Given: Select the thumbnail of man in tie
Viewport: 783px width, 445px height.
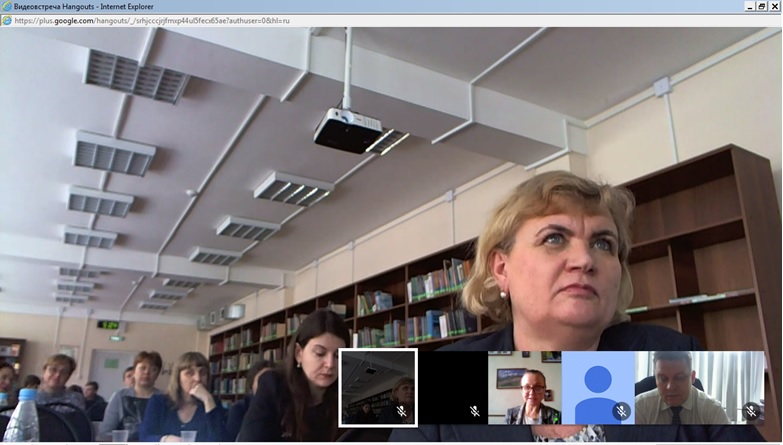Looking at the screenshot, I should pyautogui.click(x=700, y=388).
